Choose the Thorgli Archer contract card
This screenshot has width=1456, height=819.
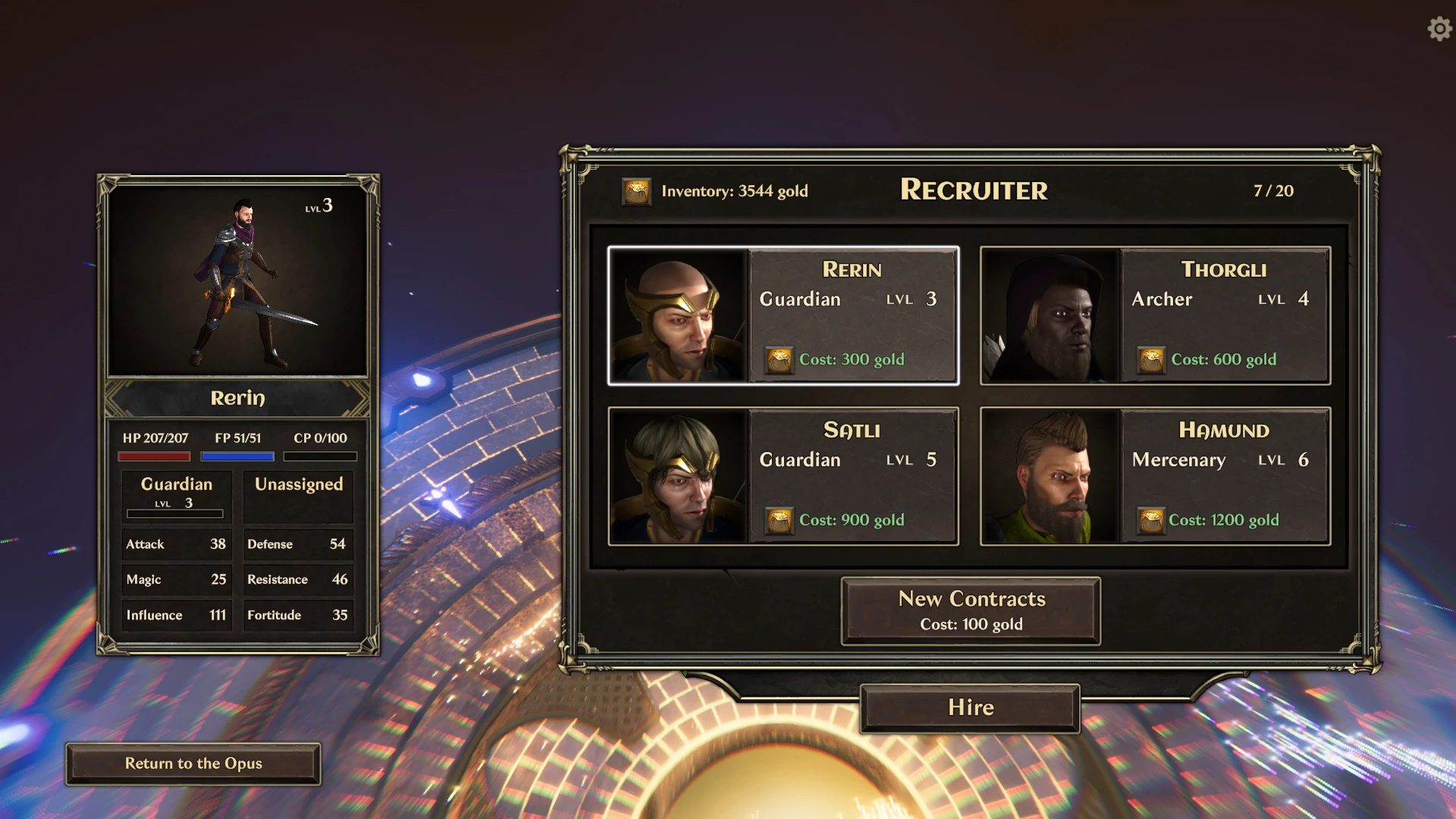[1155, 315]
